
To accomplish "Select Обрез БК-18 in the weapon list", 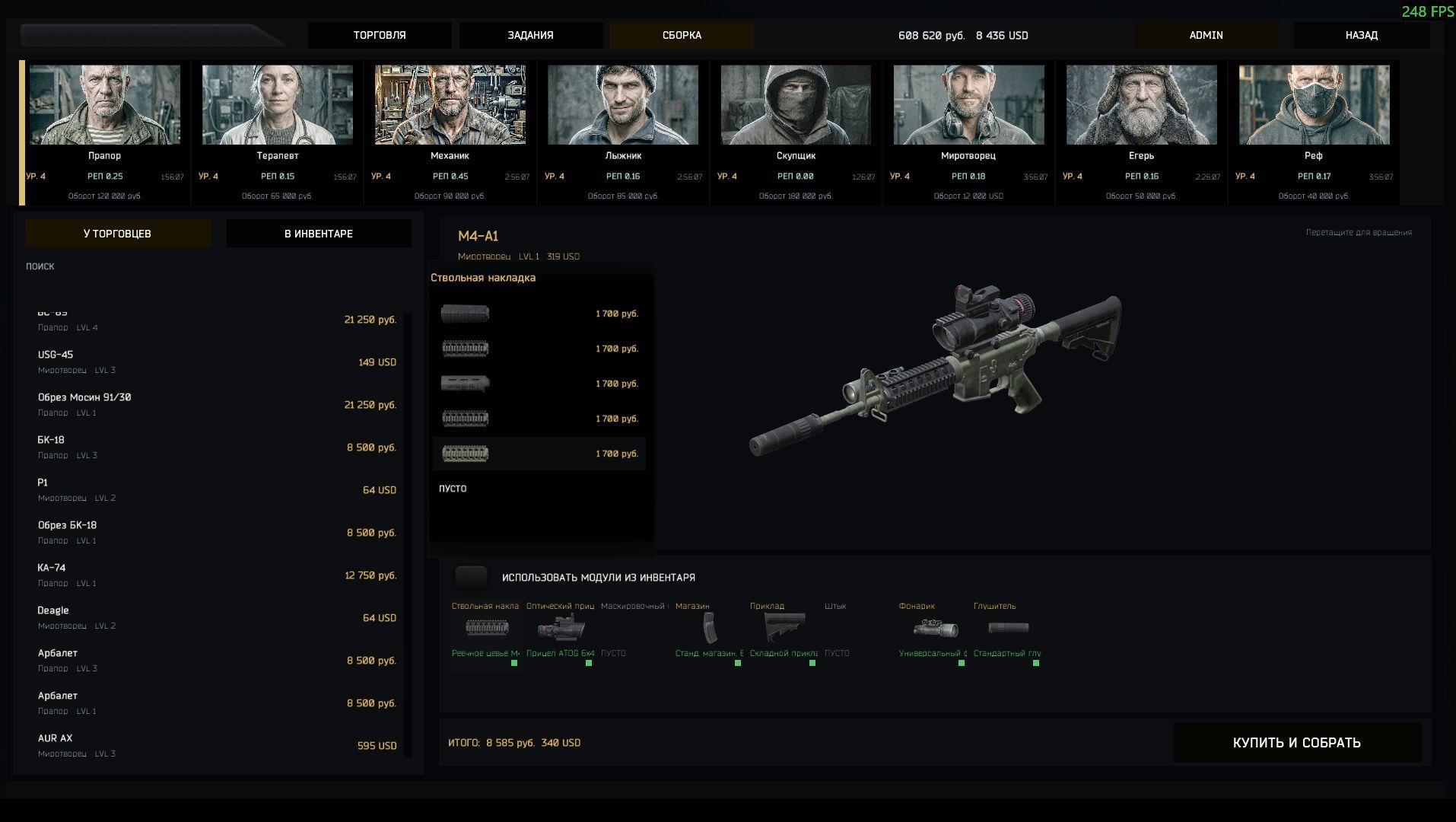I will (218, 533).
